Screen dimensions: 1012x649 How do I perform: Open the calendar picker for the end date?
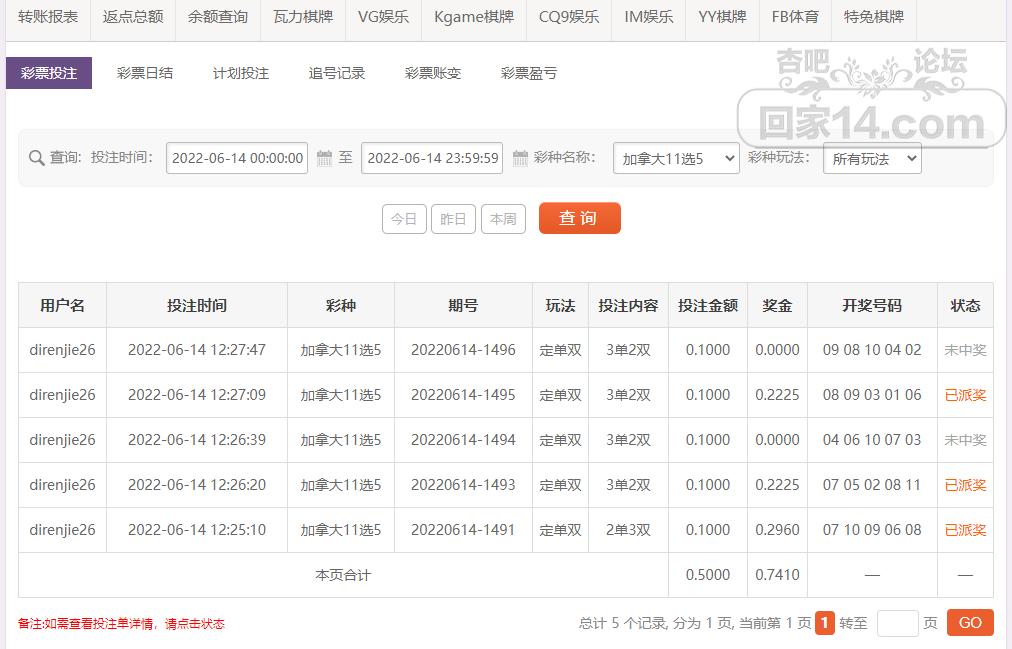click(521, 158)
